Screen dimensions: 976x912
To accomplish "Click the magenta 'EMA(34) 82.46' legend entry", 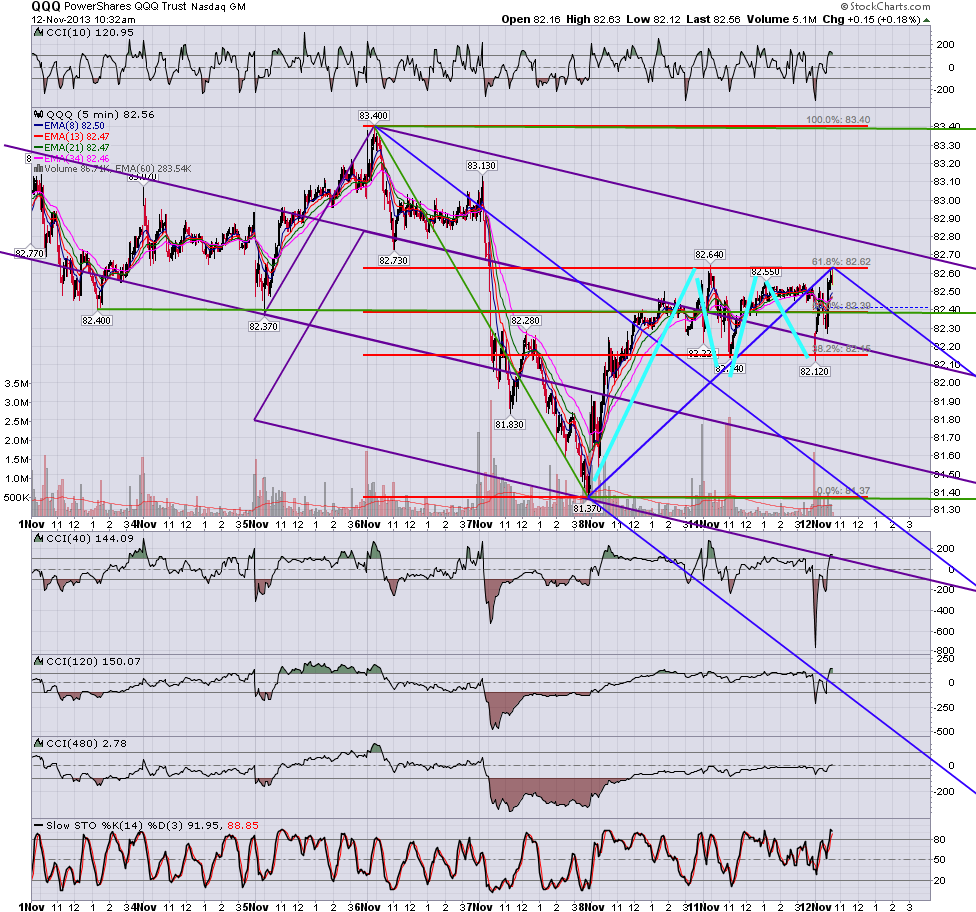I will click(77, 159).
